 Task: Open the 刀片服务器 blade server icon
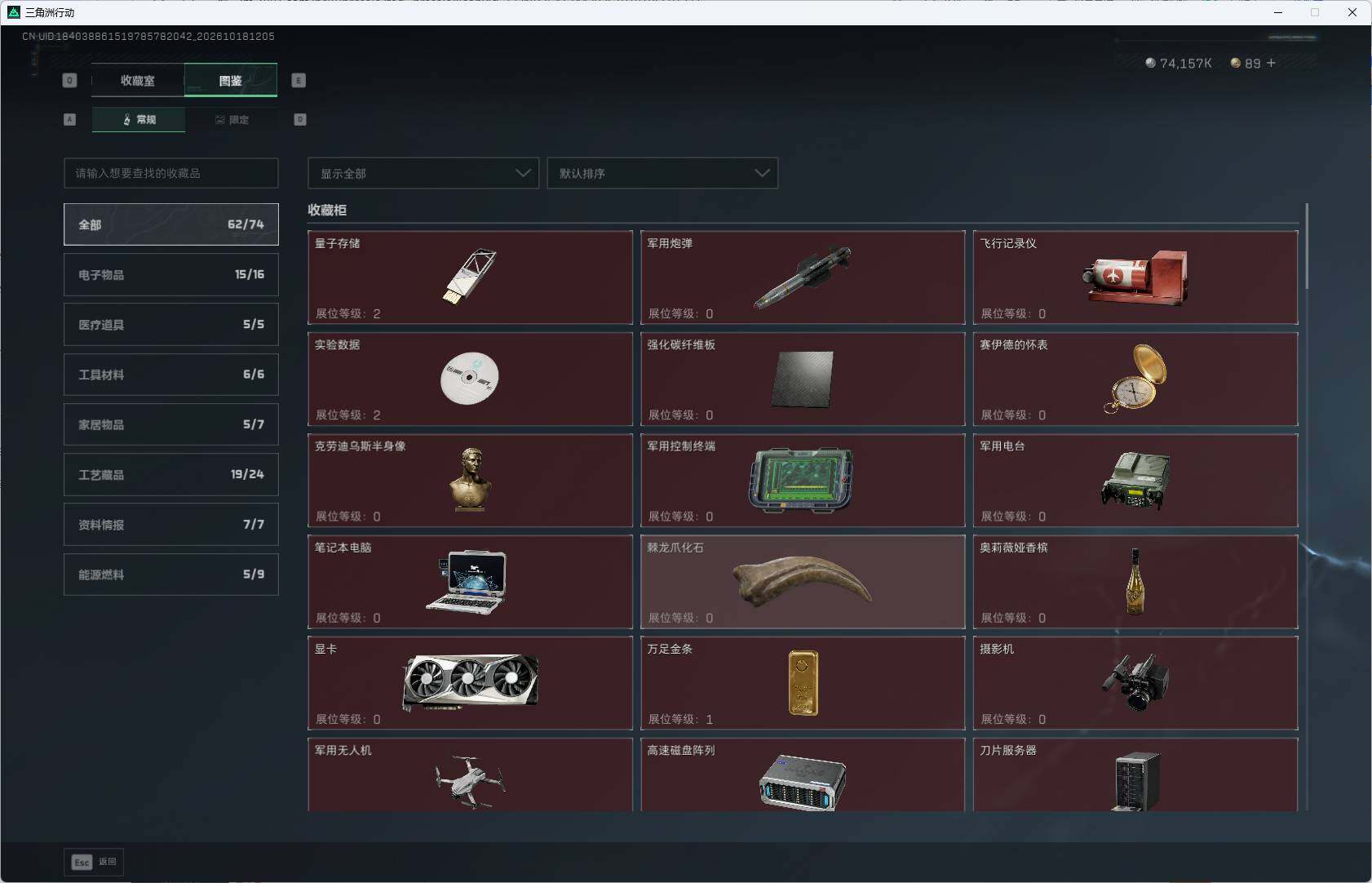(x=1136, y=781)
